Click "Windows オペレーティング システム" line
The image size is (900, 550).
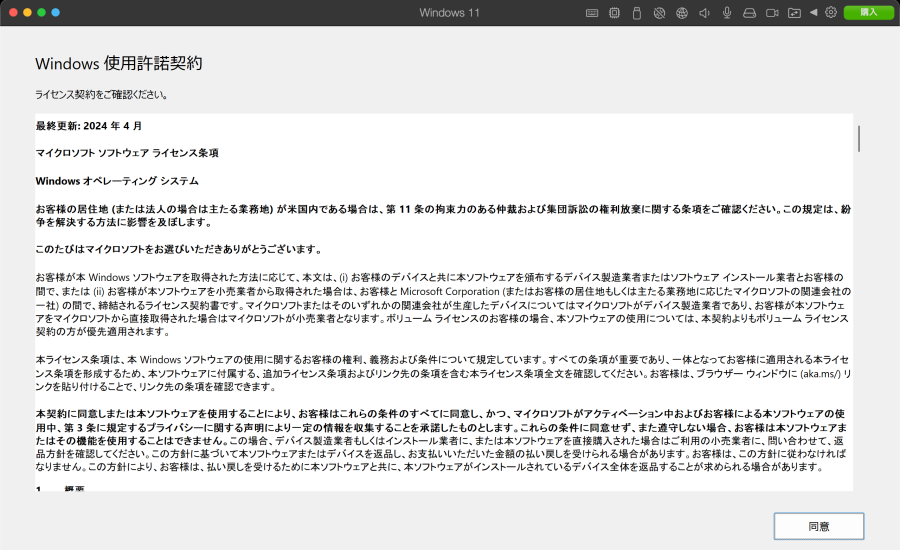tap(117, 181)
